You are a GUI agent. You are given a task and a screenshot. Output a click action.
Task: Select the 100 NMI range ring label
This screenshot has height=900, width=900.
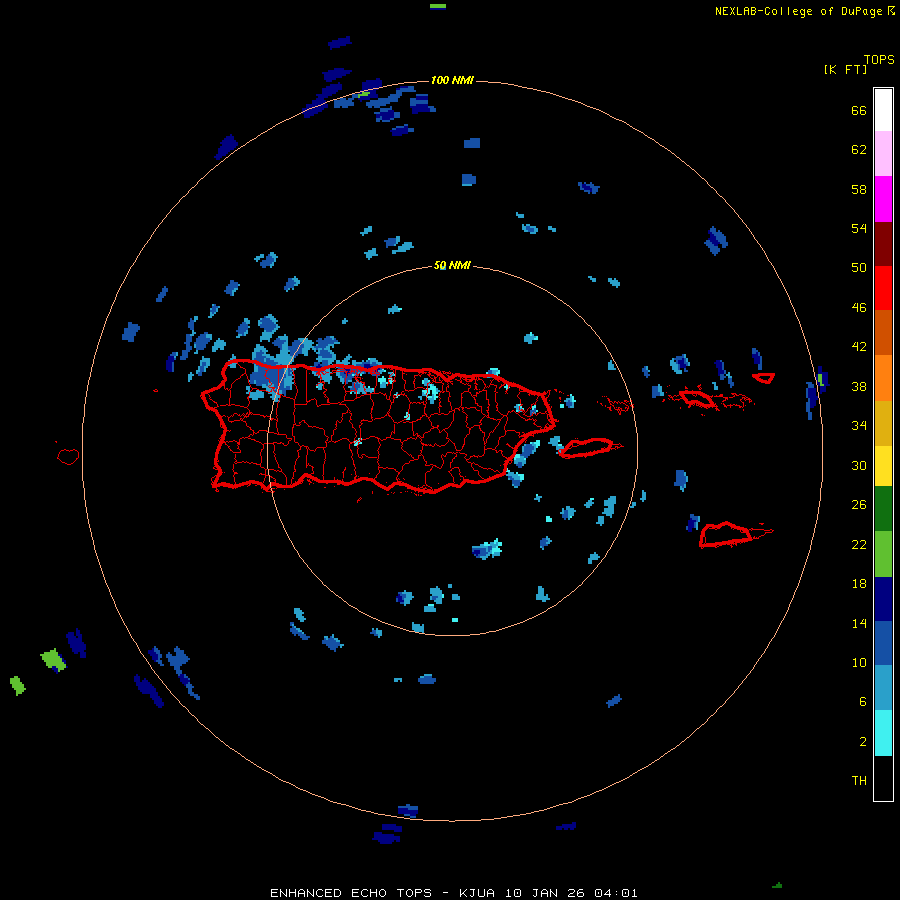tap(452, 80)
